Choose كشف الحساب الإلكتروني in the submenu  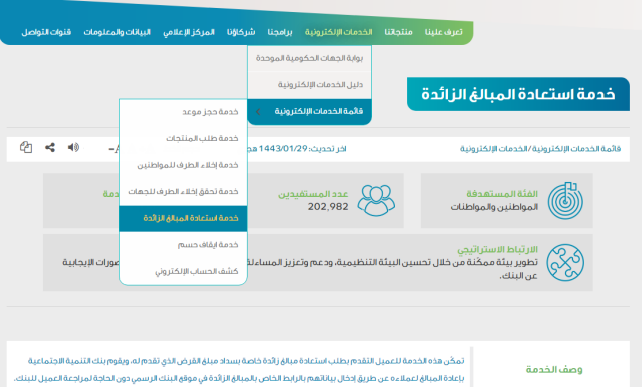[x=183, y=271]
